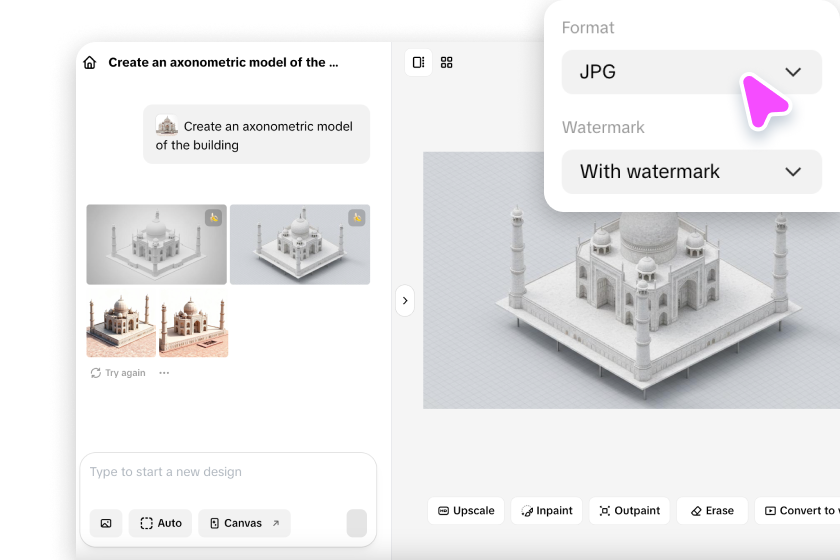Collapse the chat panel with arrow chevron
The height and width of the screenshot is (560, 840).
(x=405, y=300)
